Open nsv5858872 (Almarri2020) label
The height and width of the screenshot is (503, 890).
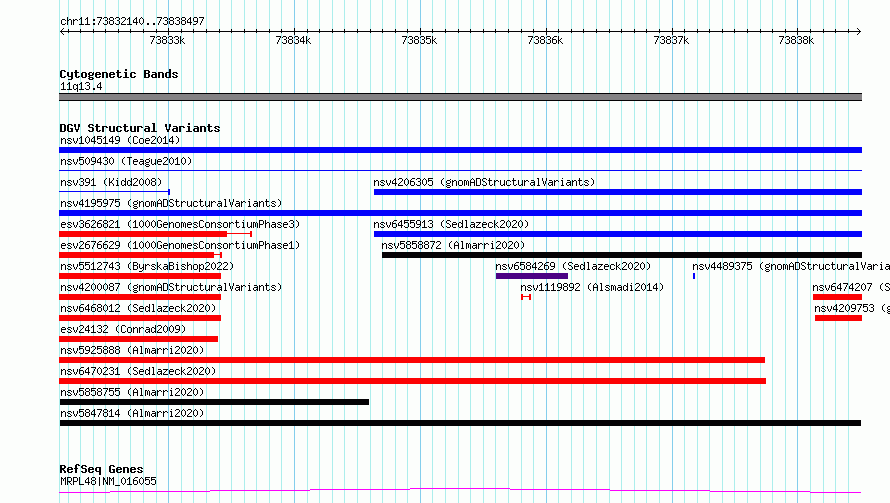(453, 245)
